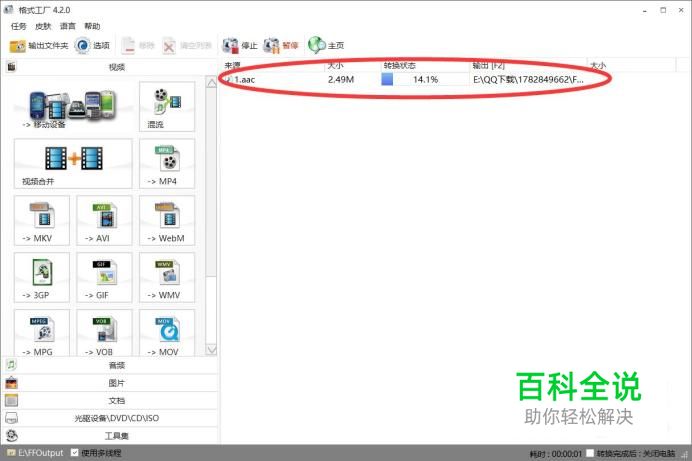Open the Help menu
Viewport: 692px width, 461px height.
tap(92, 26)
